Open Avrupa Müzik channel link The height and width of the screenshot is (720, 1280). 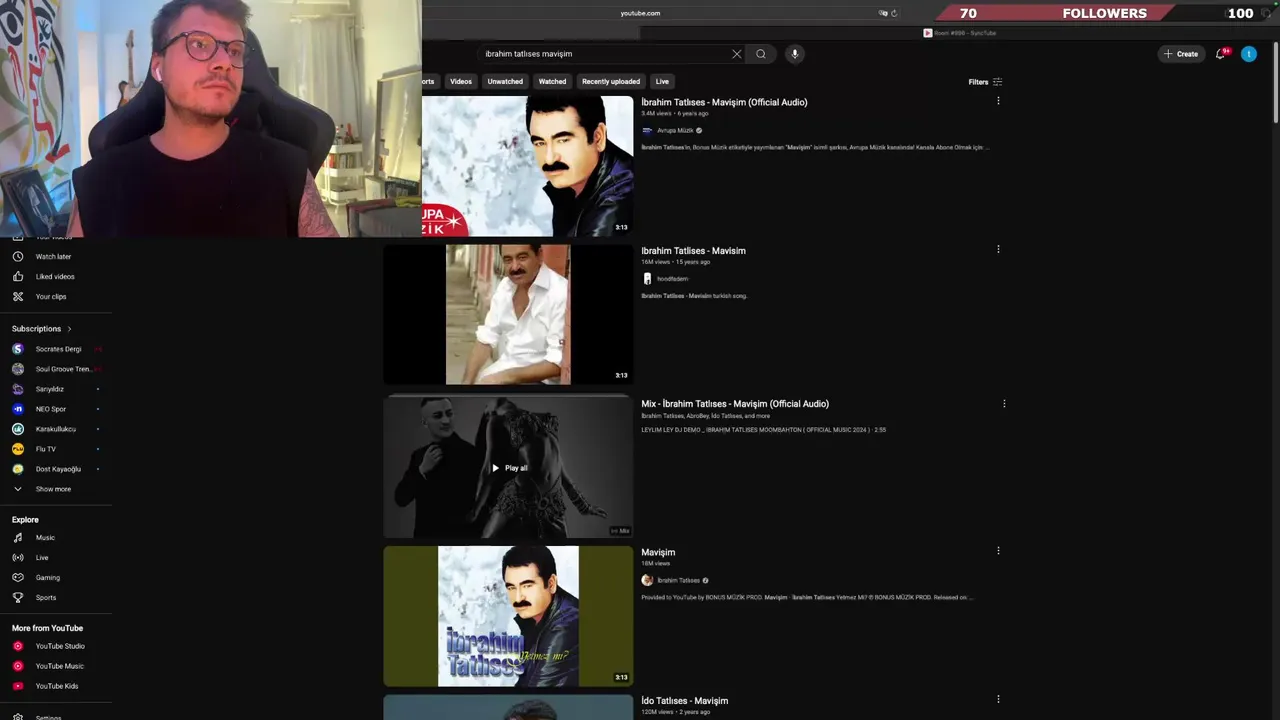tap(675, 130)
